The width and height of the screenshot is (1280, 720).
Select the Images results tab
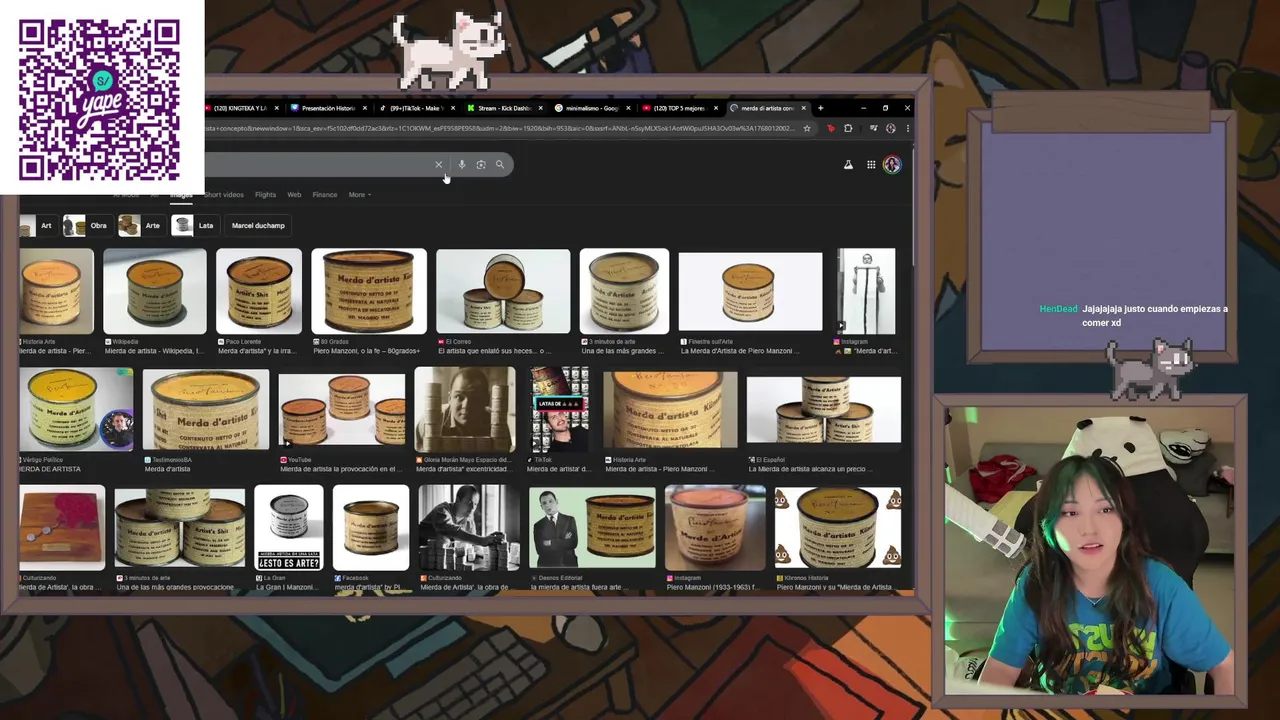[x=181, y=195]
